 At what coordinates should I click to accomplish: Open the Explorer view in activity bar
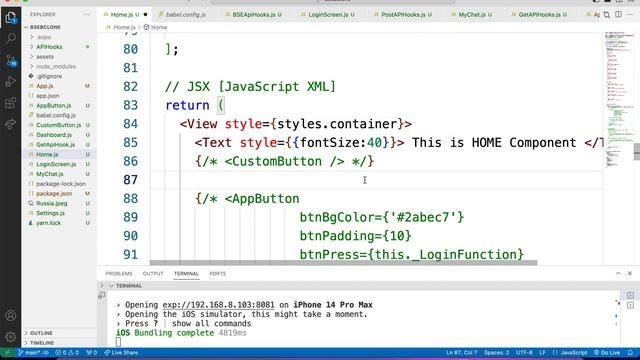click(11, 18)
